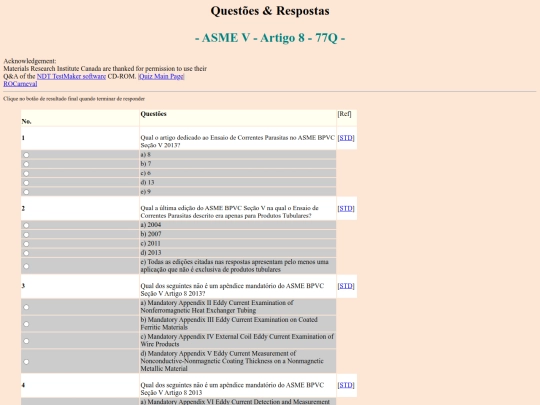
Task: Click the 'Questões & Respostas' page title
Action: pyautogui.click(x=270, y=11)
